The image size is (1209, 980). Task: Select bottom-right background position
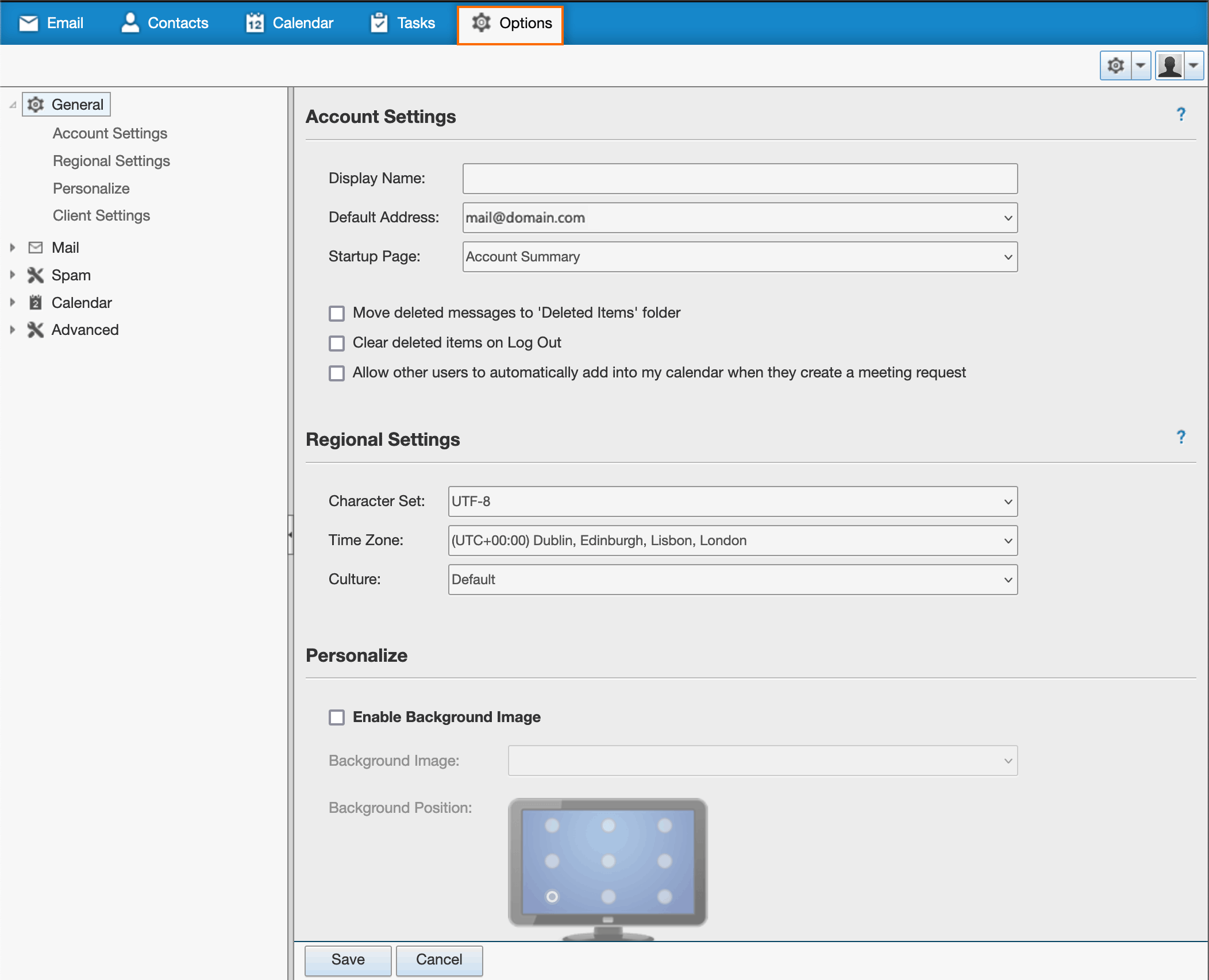pos(665,897)
